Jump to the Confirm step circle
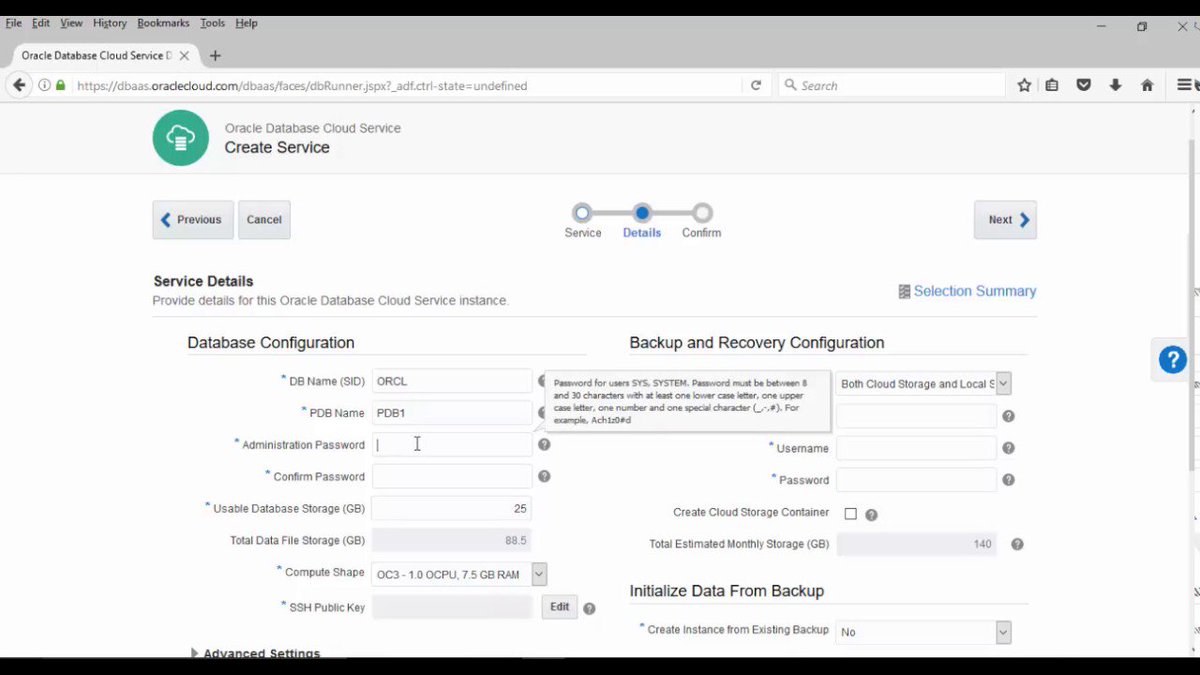Viewport: 1200px width, 675px height. (702, 213)
